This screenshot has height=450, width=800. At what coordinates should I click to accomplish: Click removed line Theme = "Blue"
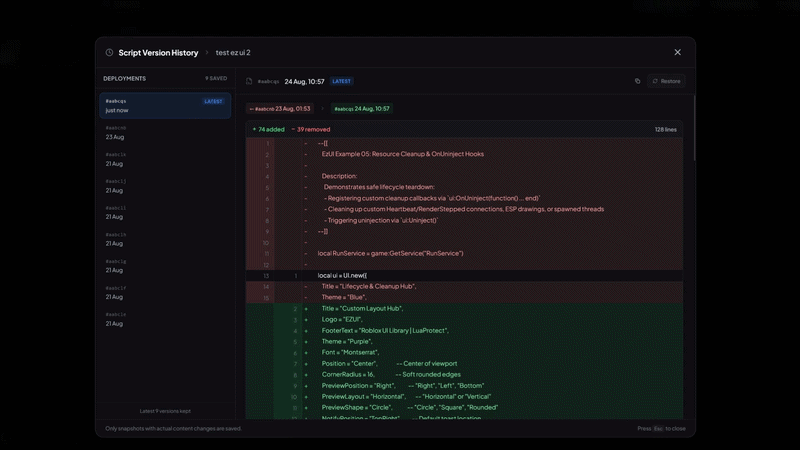pyautogui.click(x=464, y=297)
